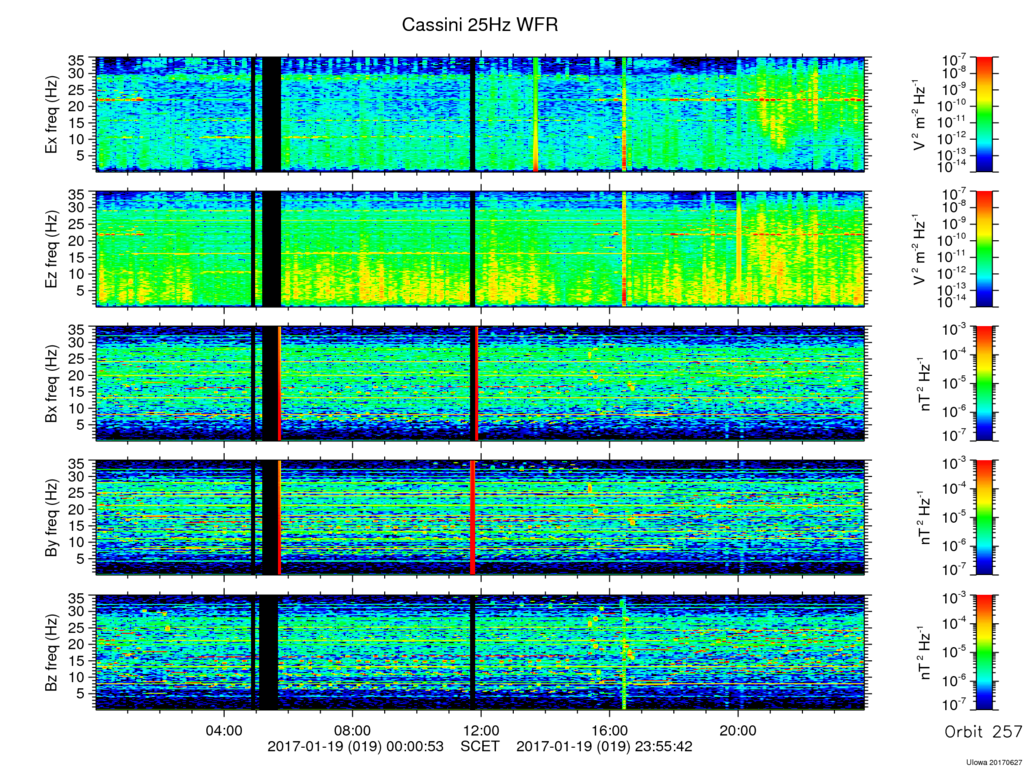The height and width of the screenshot is (767, 1024).
Task: Click the 'Bz freq (Hz)' axis label
Action: point(52,652)
